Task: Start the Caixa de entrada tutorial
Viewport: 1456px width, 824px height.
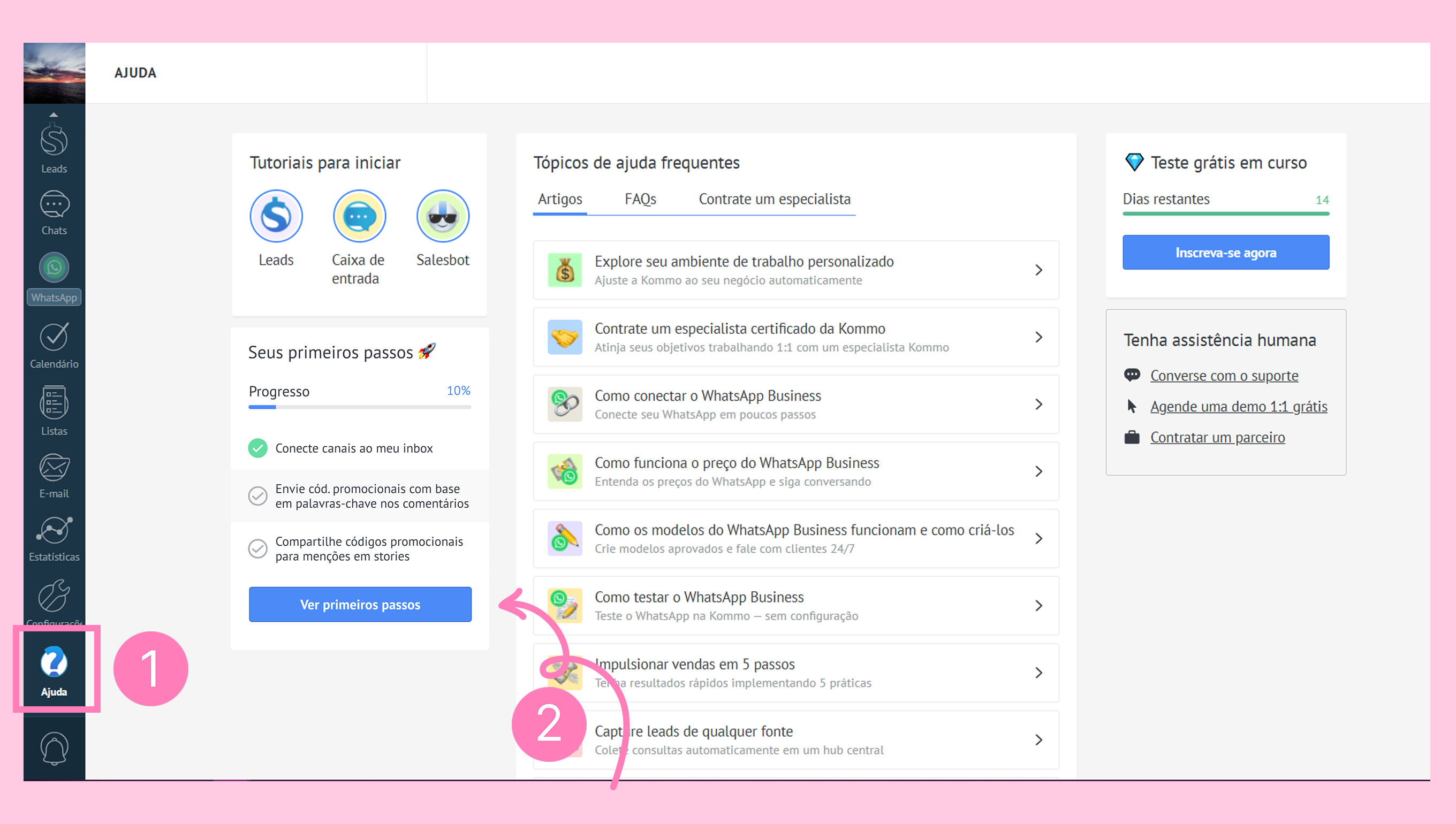Action: click(x=360, y=216)
